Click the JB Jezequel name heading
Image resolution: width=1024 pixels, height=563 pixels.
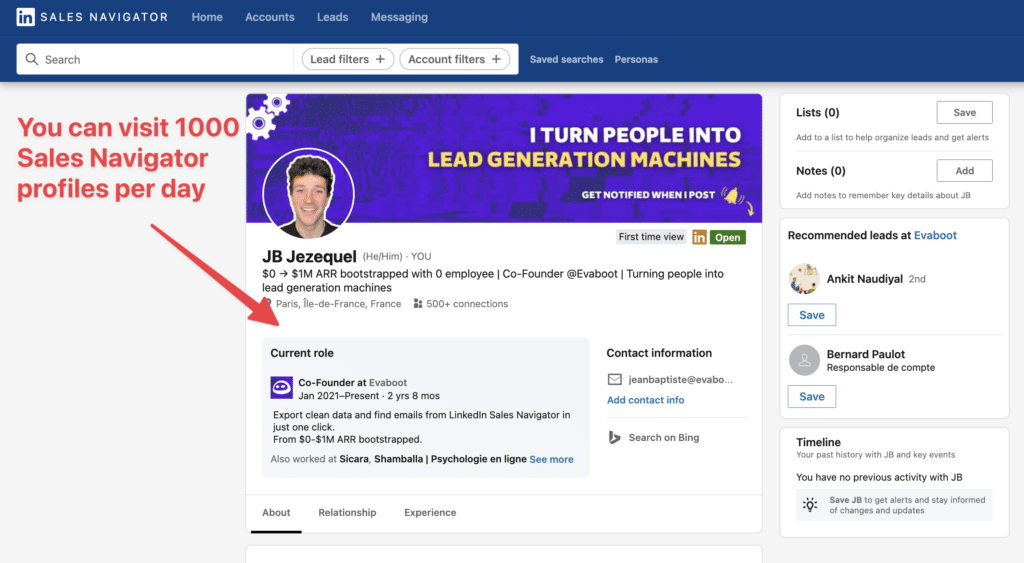310,256
